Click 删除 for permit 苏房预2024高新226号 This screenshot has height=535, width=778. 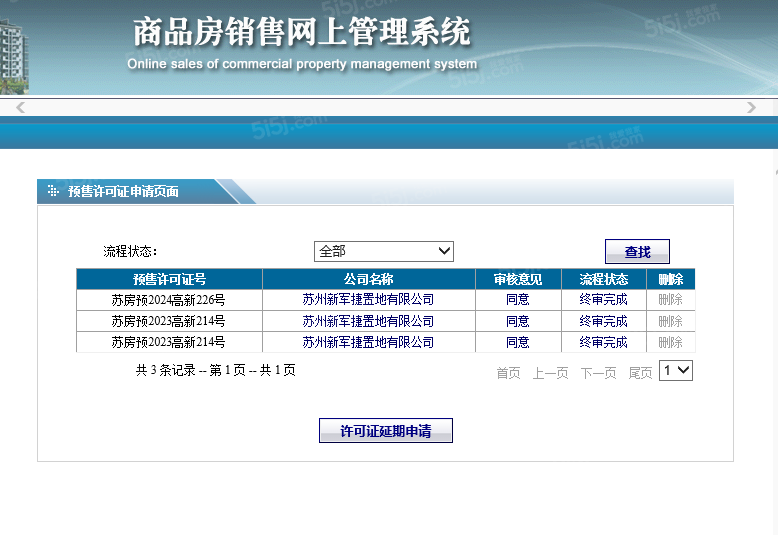(670, 300)
